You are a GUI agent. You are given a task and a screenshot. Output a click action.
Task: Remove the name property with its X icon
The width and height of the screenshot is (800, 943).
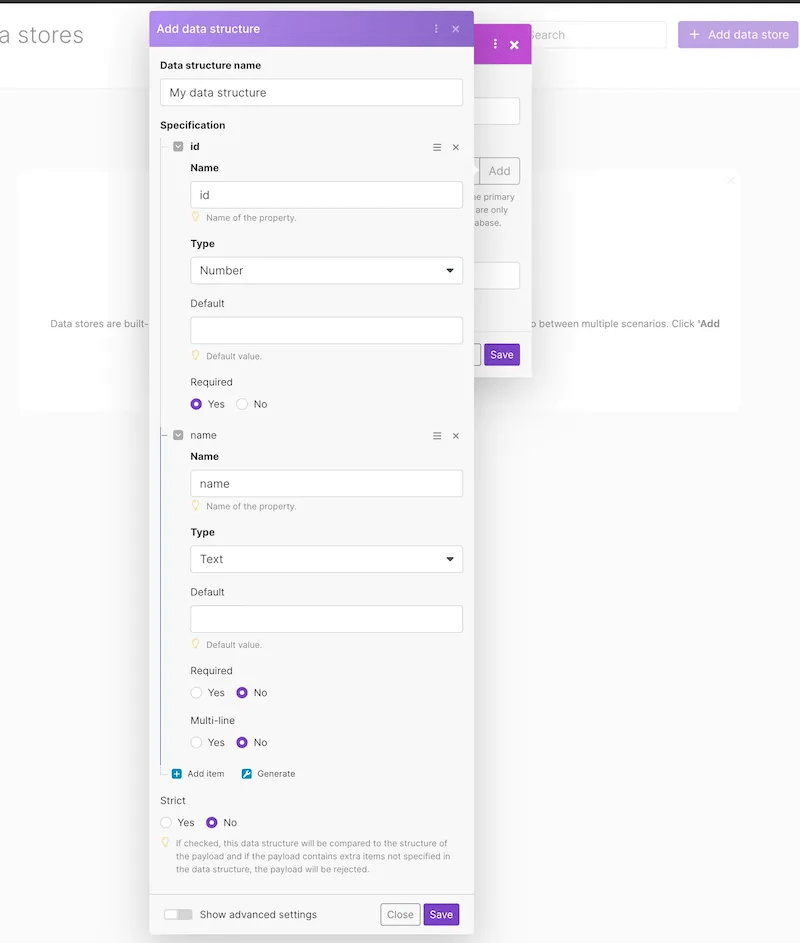(x=456, y=435)
